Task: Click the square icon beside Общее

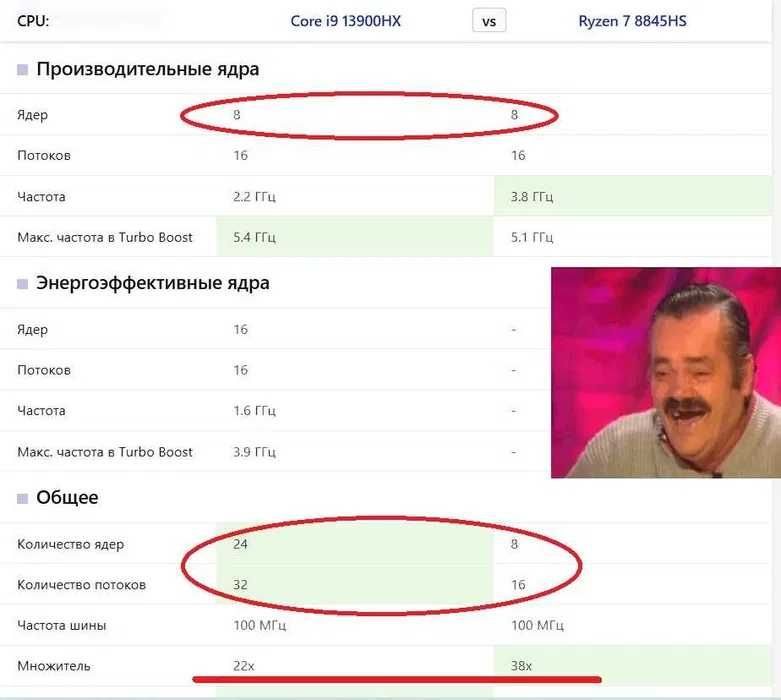Action: [22, 498]
